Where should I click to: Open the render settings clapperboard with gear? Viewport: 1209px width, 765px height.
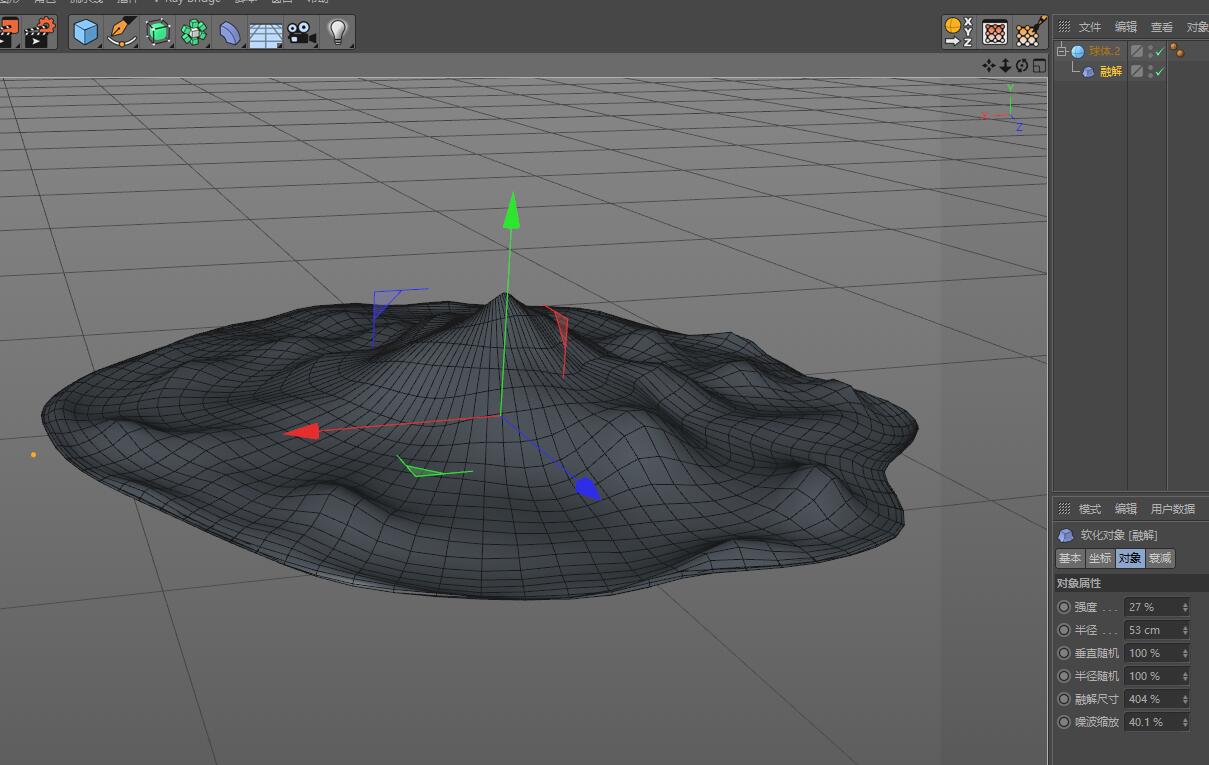41,32
